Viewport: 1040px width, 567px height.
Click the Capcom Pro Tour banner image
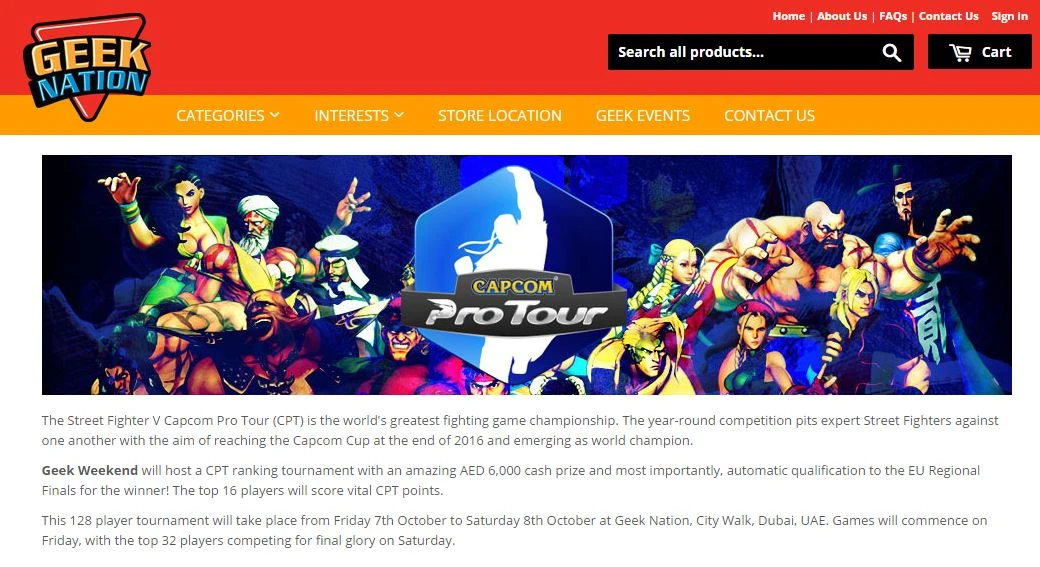527,275
